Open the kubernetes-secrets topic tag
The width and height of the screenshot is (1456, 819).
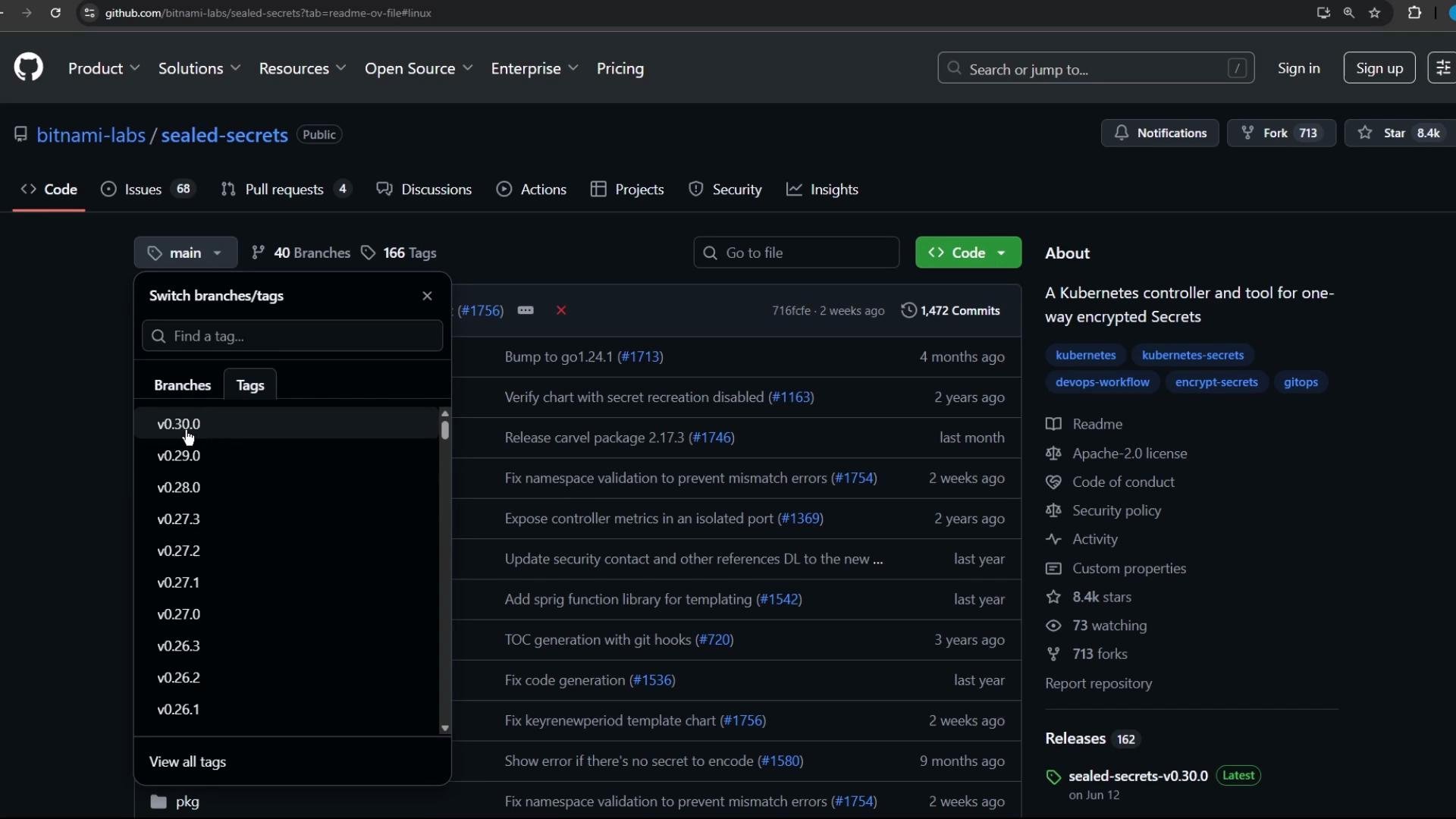[1193, 355]
